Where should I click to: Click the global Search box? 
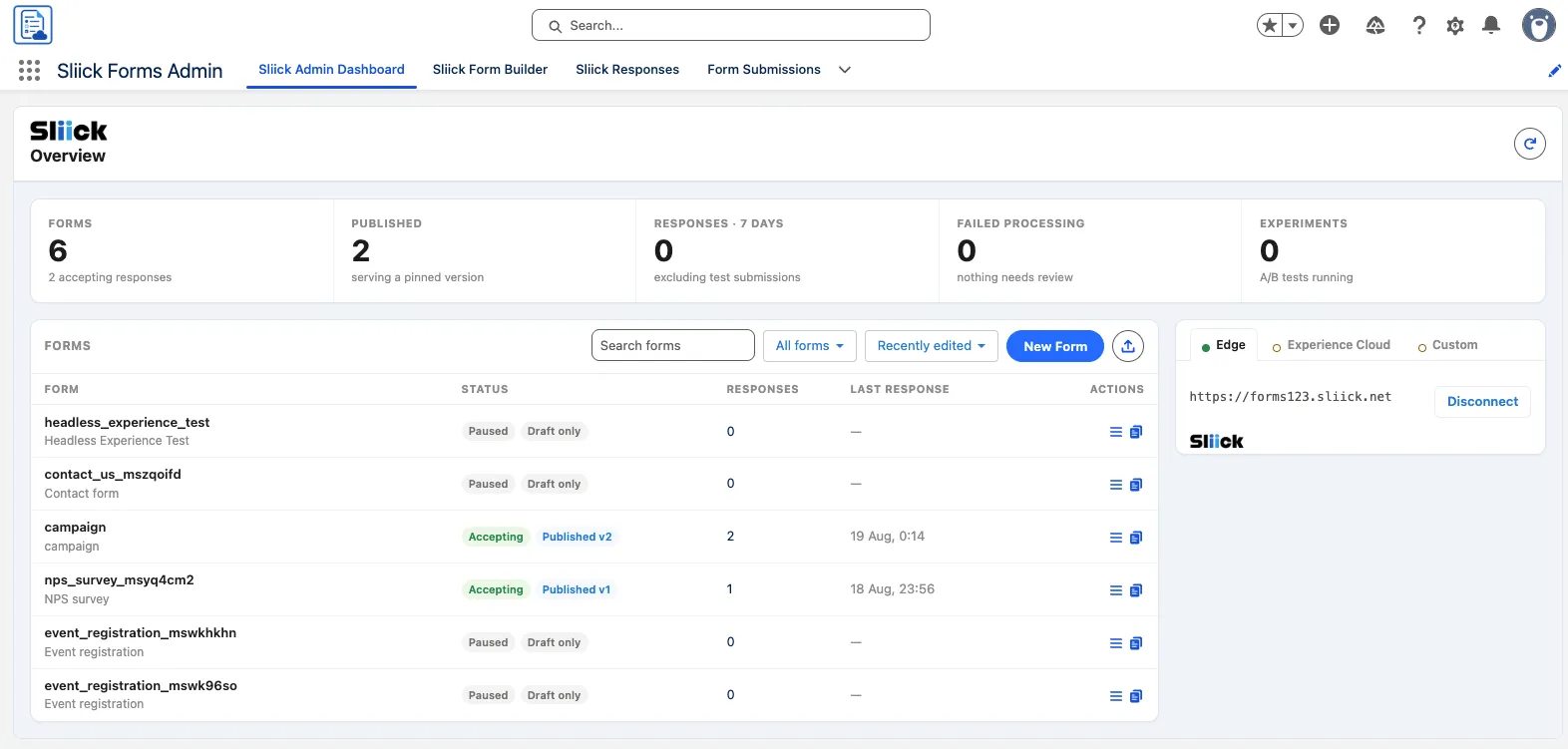[x=731, y=25]
